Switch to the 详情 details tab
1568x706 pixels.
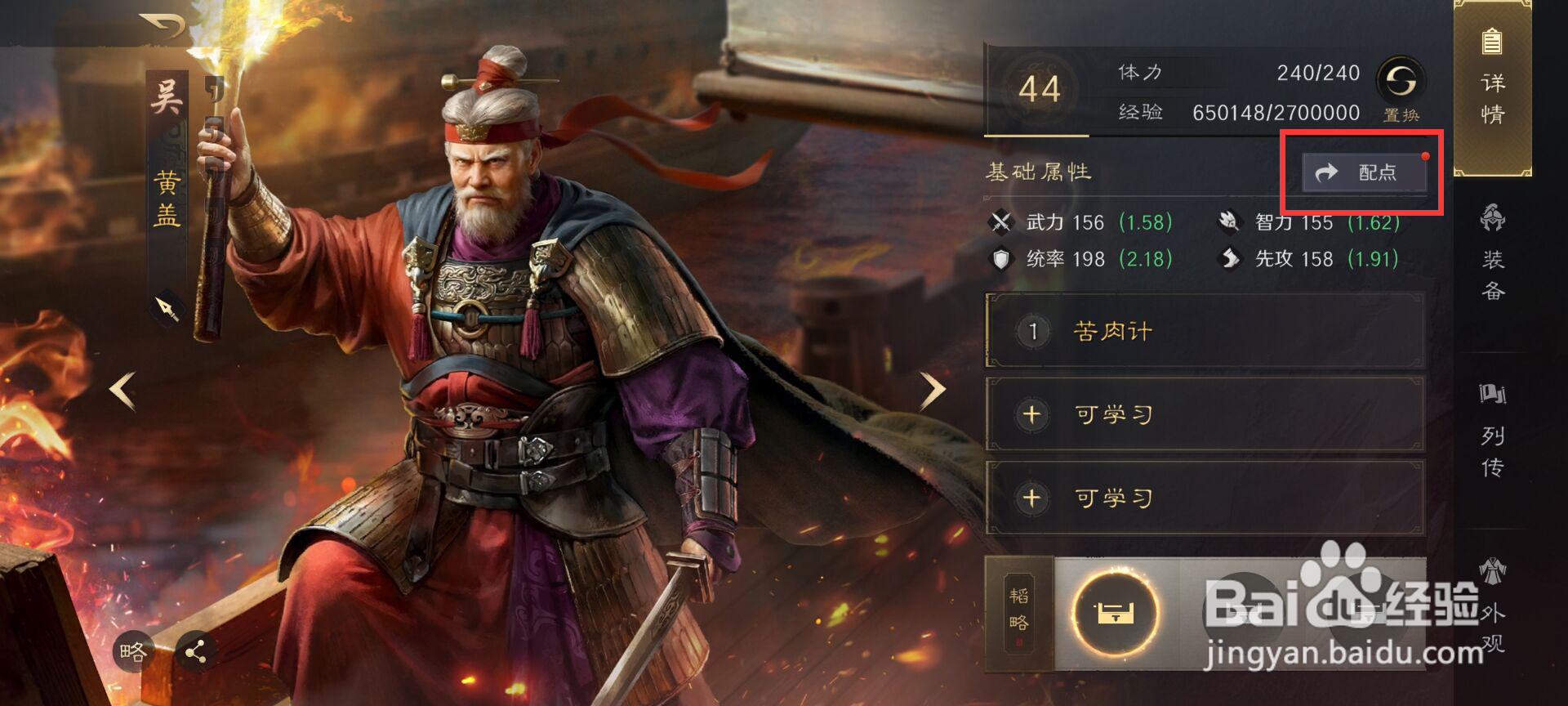click(x=1493, y=88)
